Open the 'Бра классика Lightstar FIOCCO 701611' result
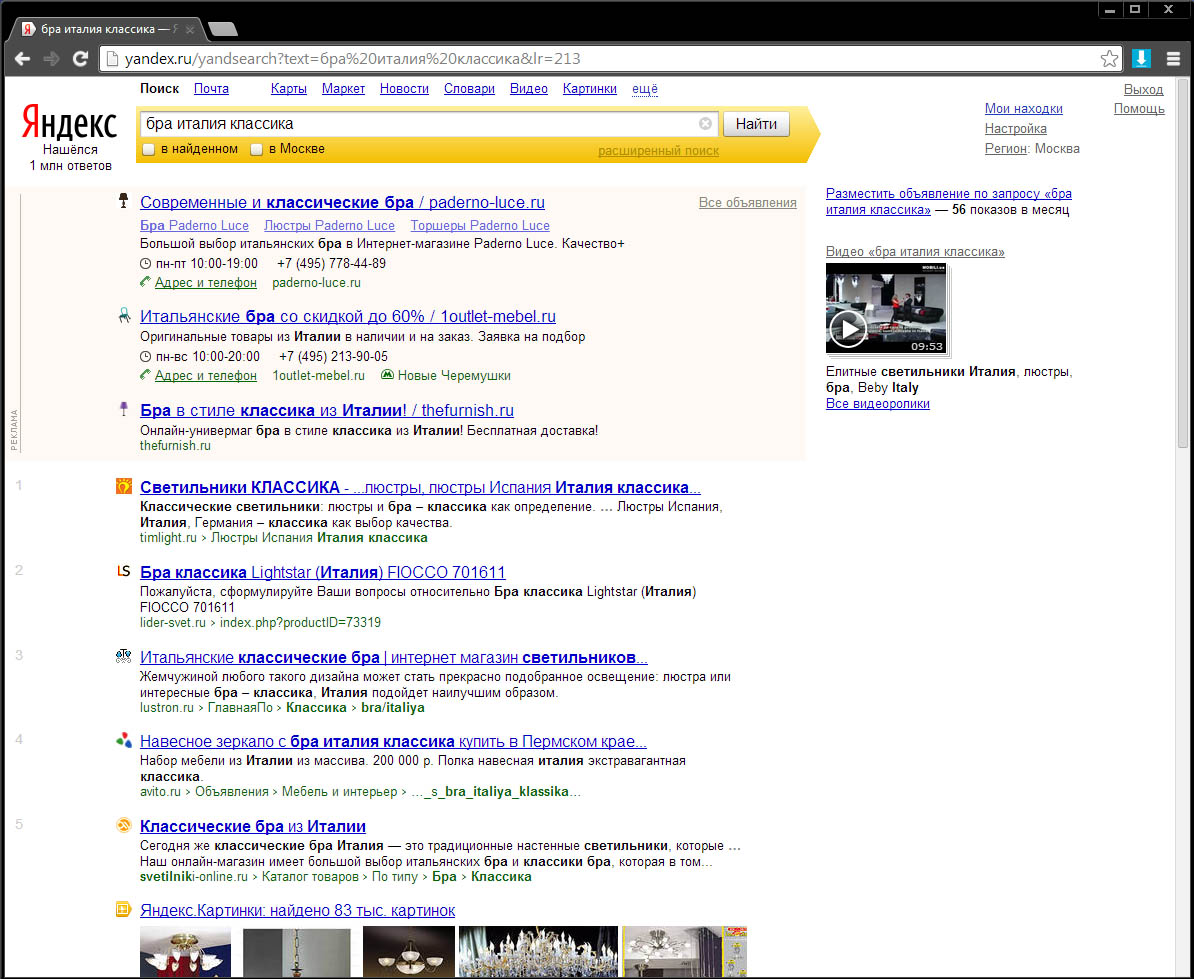 323,572
